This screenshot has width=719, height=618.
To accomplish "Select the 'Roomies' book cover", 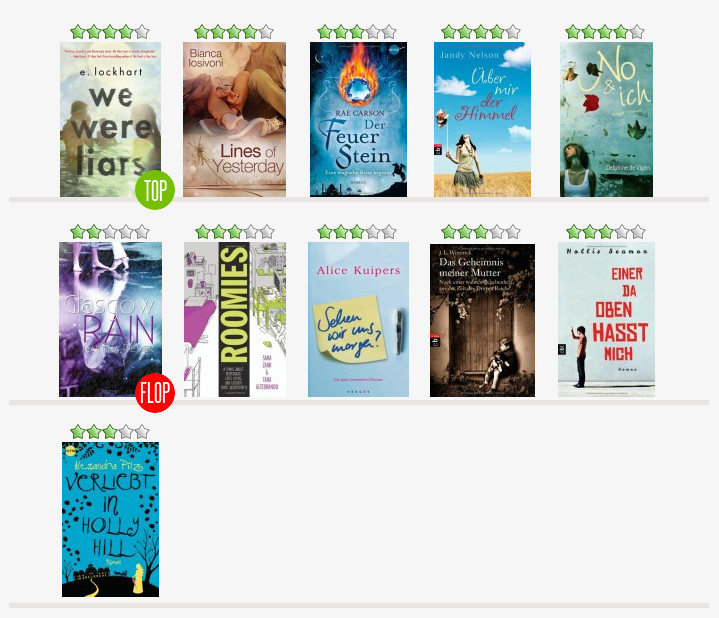I will pos(235,320).
